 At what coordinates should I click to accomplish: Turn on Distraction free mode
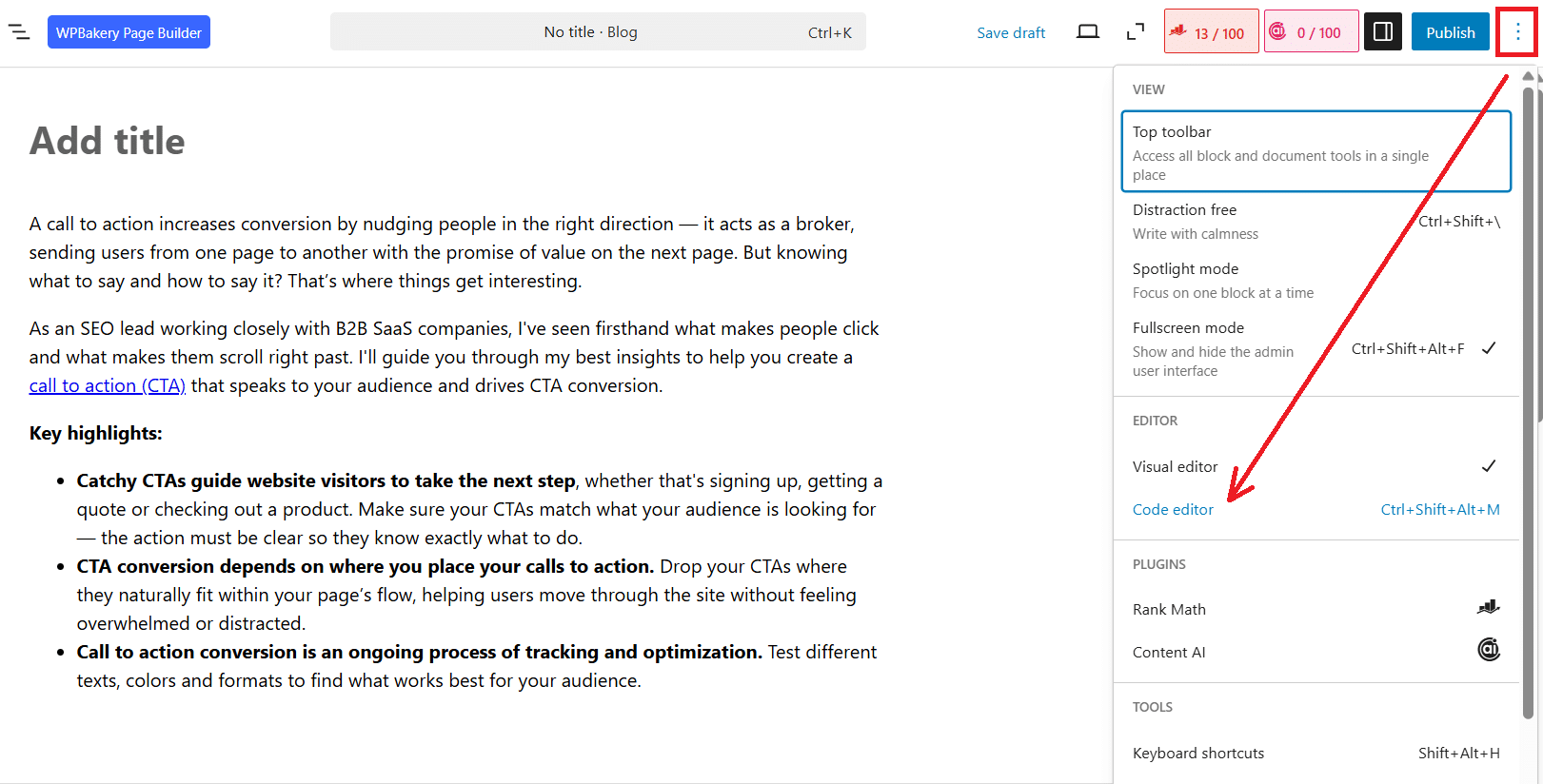1316,222
